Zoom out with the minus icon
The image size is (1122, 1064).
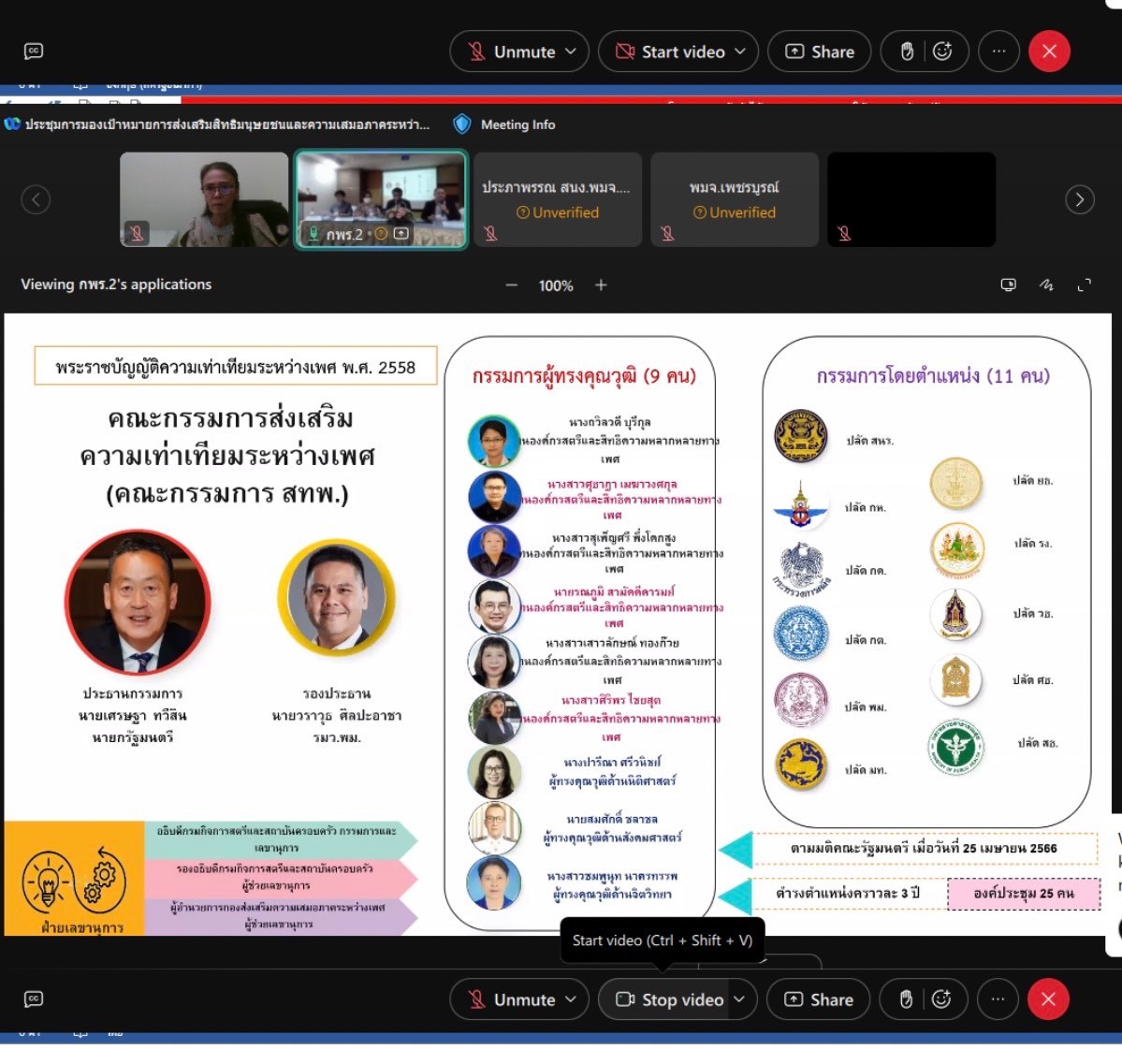tap(511, 285)
